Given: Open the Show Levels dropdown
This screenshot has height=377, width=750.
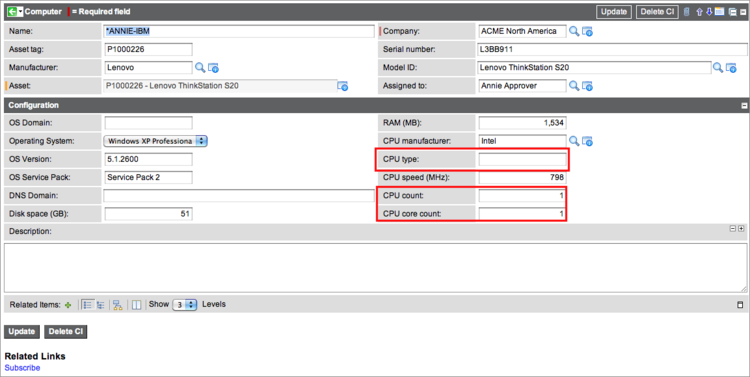Looking at the screenshot, I should (185, 305).
